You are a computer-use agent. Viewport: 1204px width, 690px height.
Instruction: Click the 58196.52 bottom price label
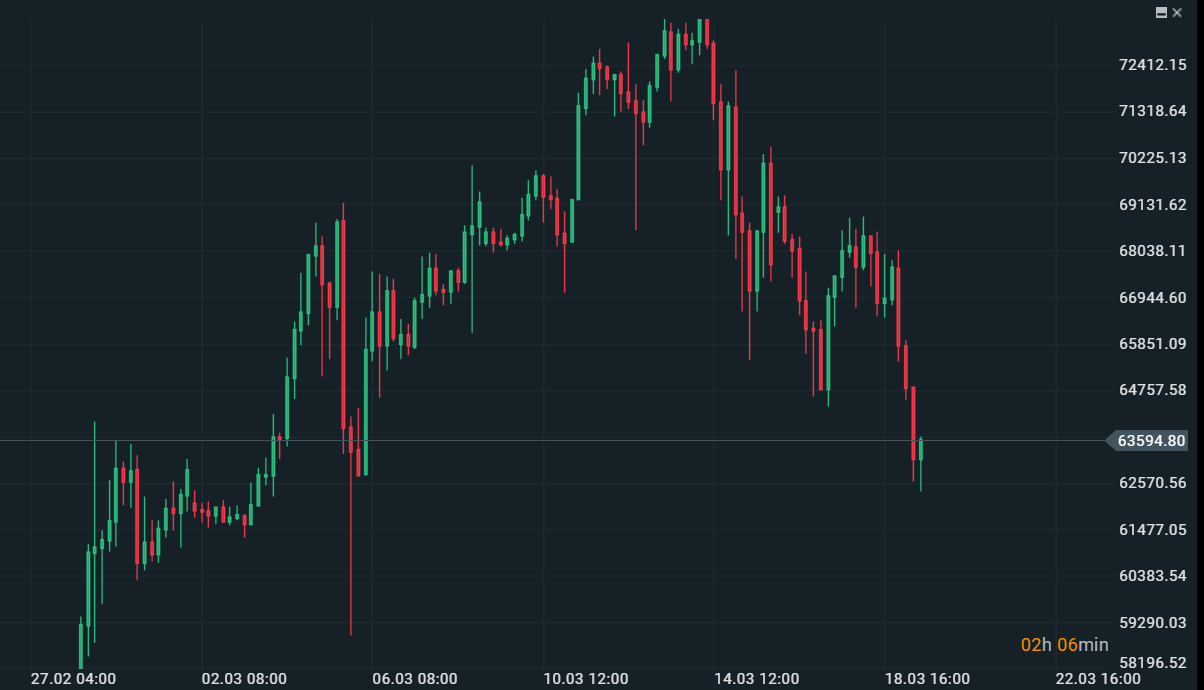point(1152,663)
